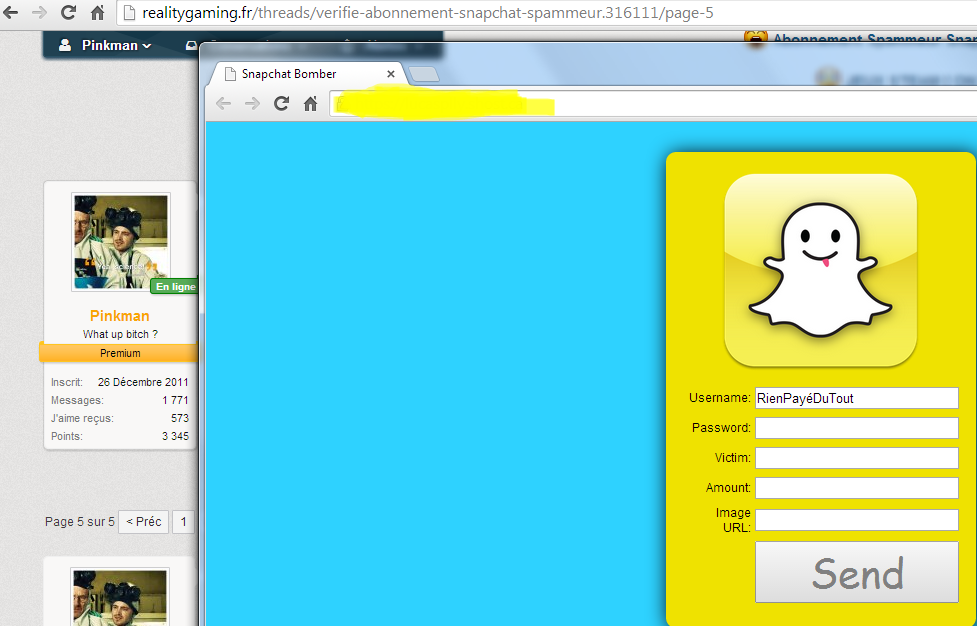Viewport: 977px width, 626px height.
Task: Go to the previous page with Préc
Action: coord(144,522)
